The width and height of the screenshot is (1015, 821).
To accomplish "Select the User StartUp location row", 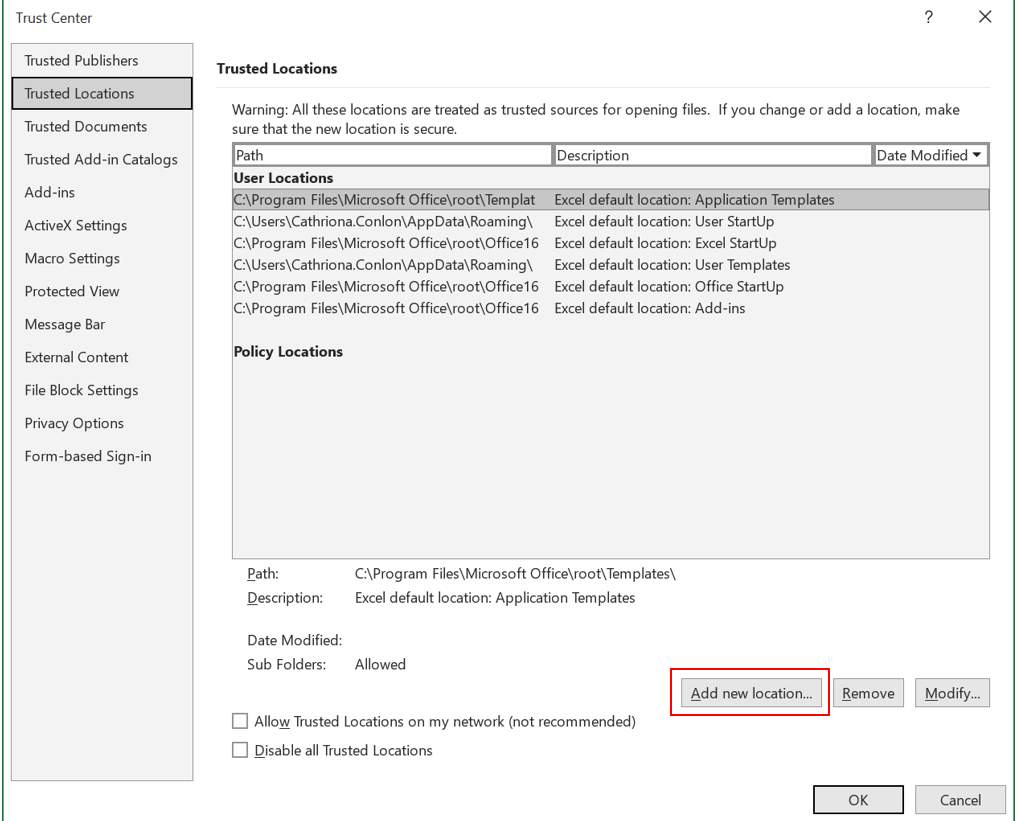I will (x=610, y=221).
